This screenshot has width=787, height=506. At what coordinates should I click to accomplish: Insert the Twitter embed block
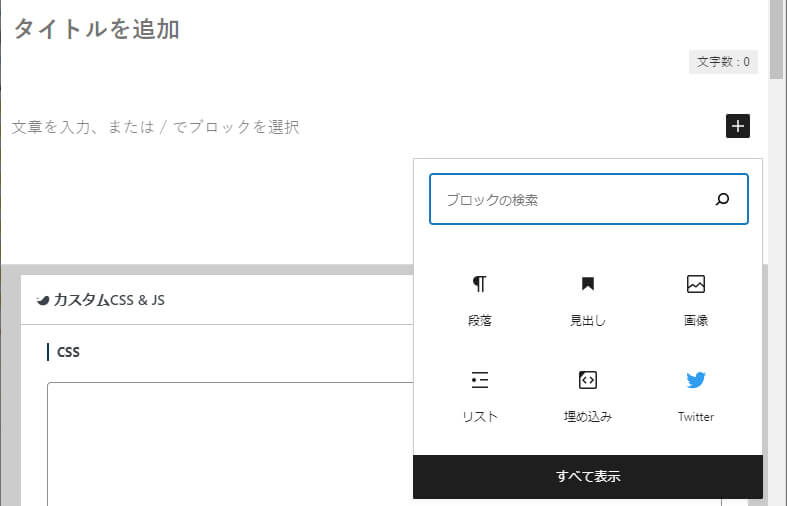tap(696, 397)
